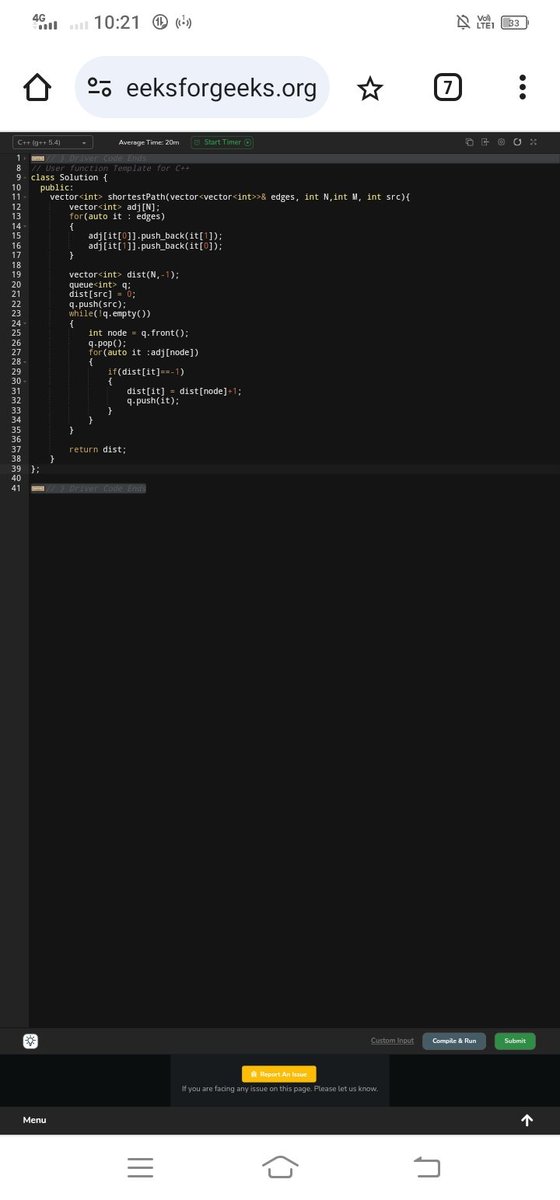Image resolution: width=560 pixels, height=1200 pixels.
Task: Click the Compile & Run button
Action: [454, 1041]
